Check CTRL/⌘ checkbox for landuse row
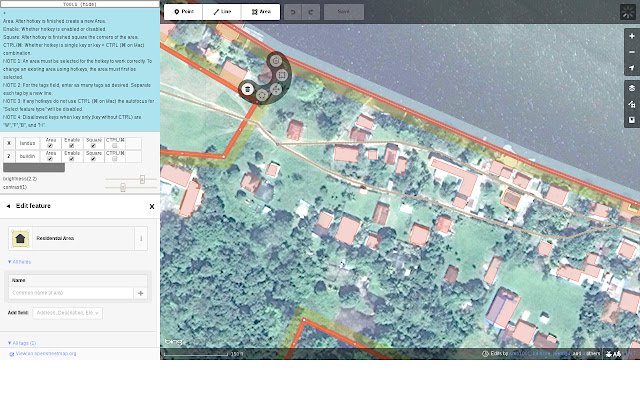The image size is (640, 400). coord(114,148)
